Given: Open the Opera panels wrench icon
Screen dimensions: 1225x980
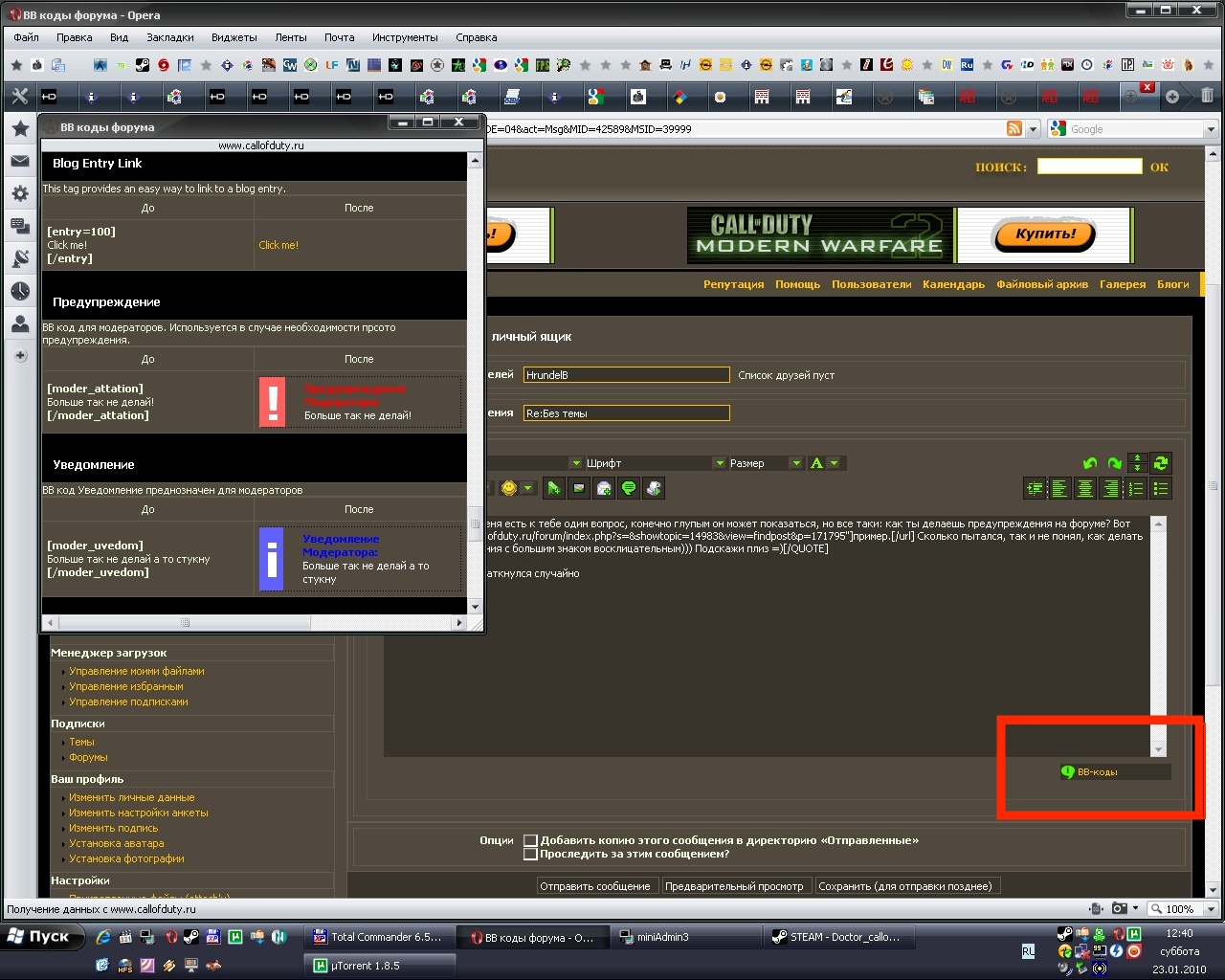Looking at the screenshot, I should [20, 96].
